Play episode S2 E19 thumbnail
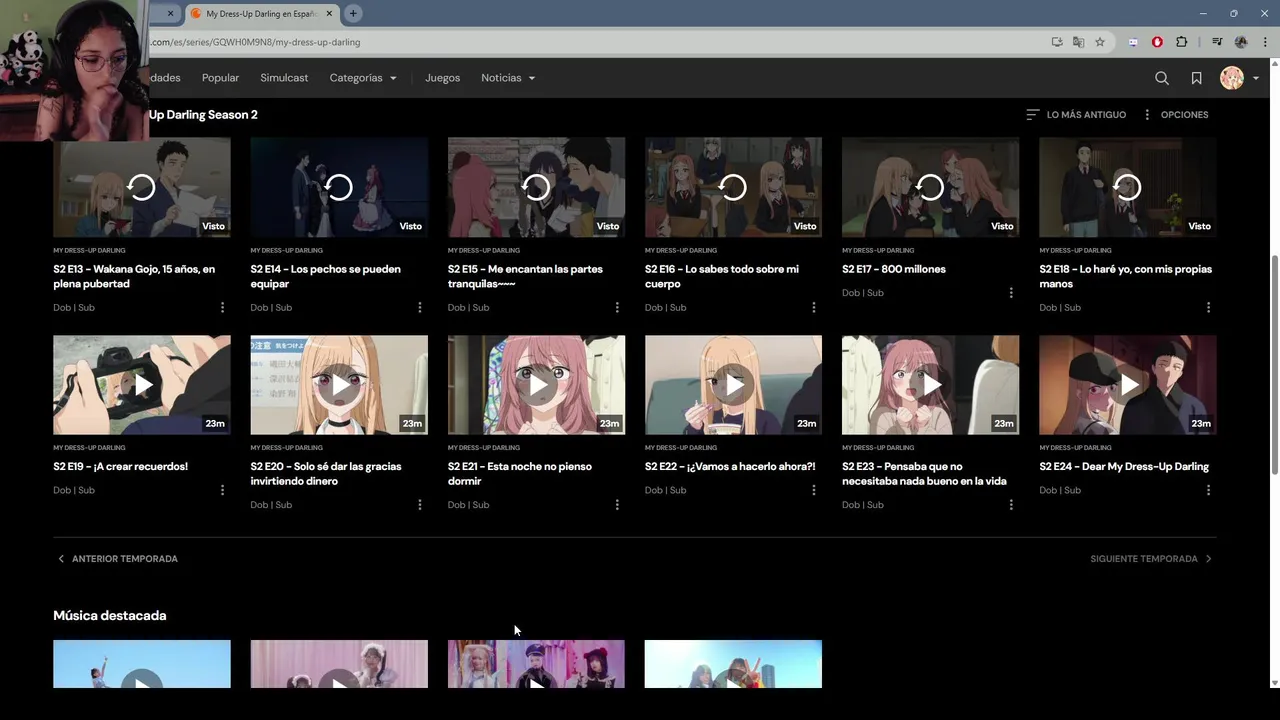1280x720 pixels. [x=142, y=385]
